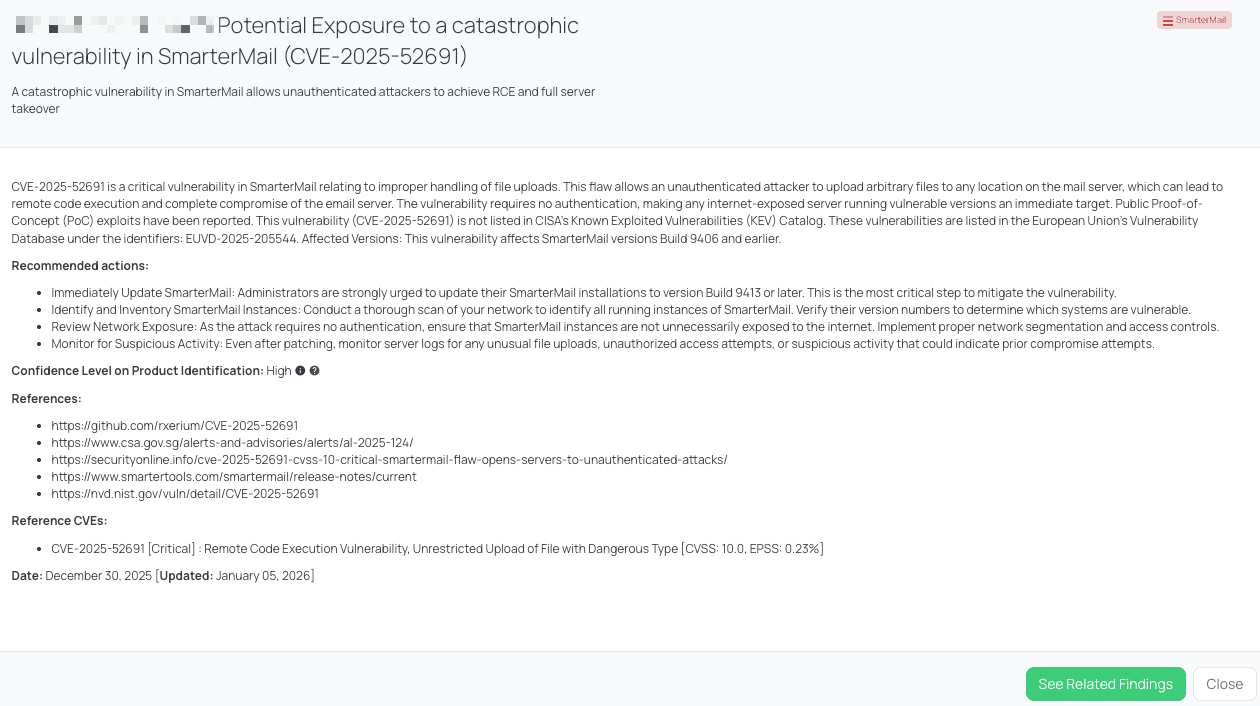Viewport: 1260px width, 706px height.
Task: Open the nvd.nist.gov CVE detail link
Action: 183,493
